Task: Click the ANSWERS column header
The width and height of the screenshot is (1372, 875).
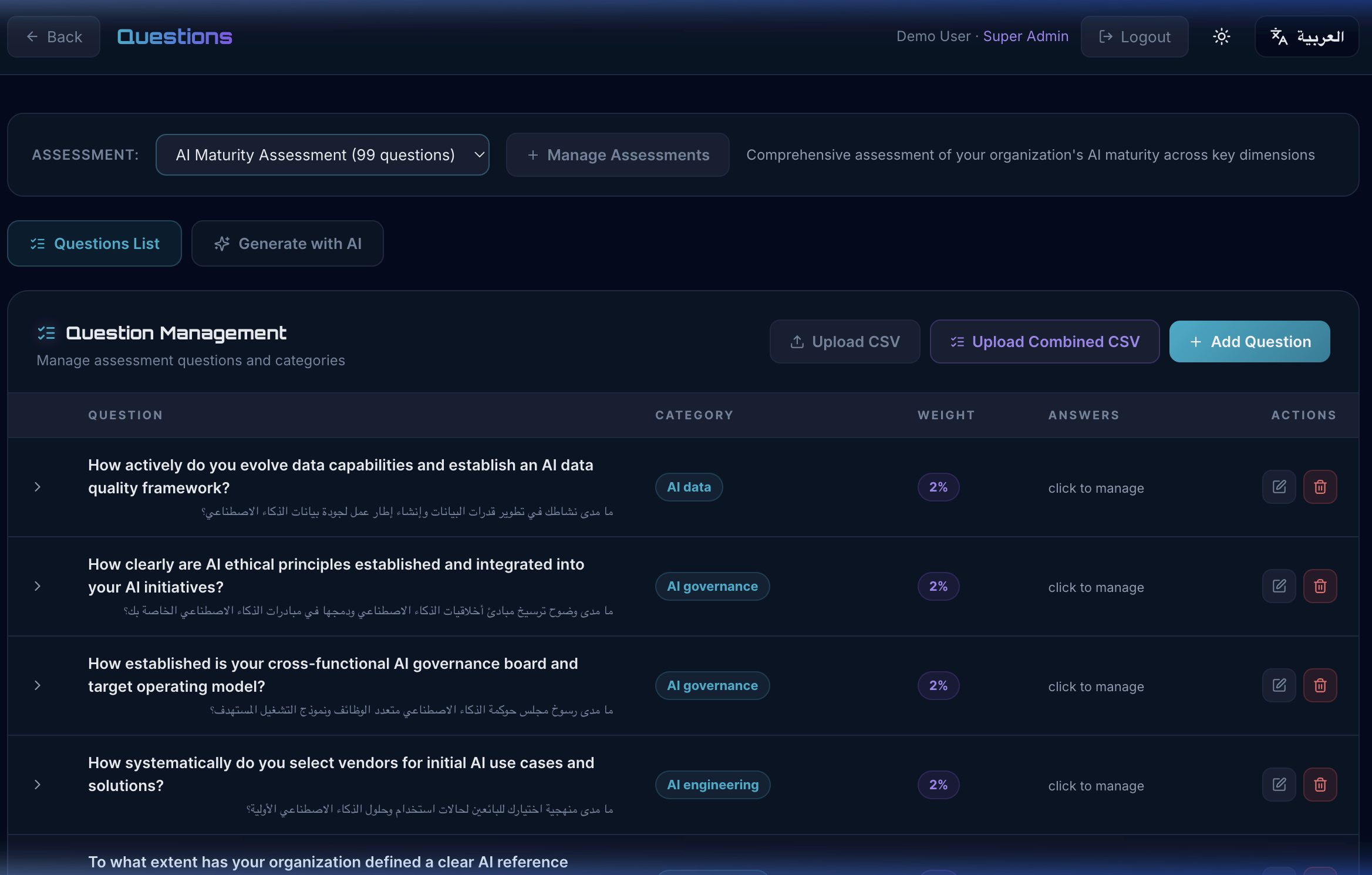Action: click(1084, 415)
